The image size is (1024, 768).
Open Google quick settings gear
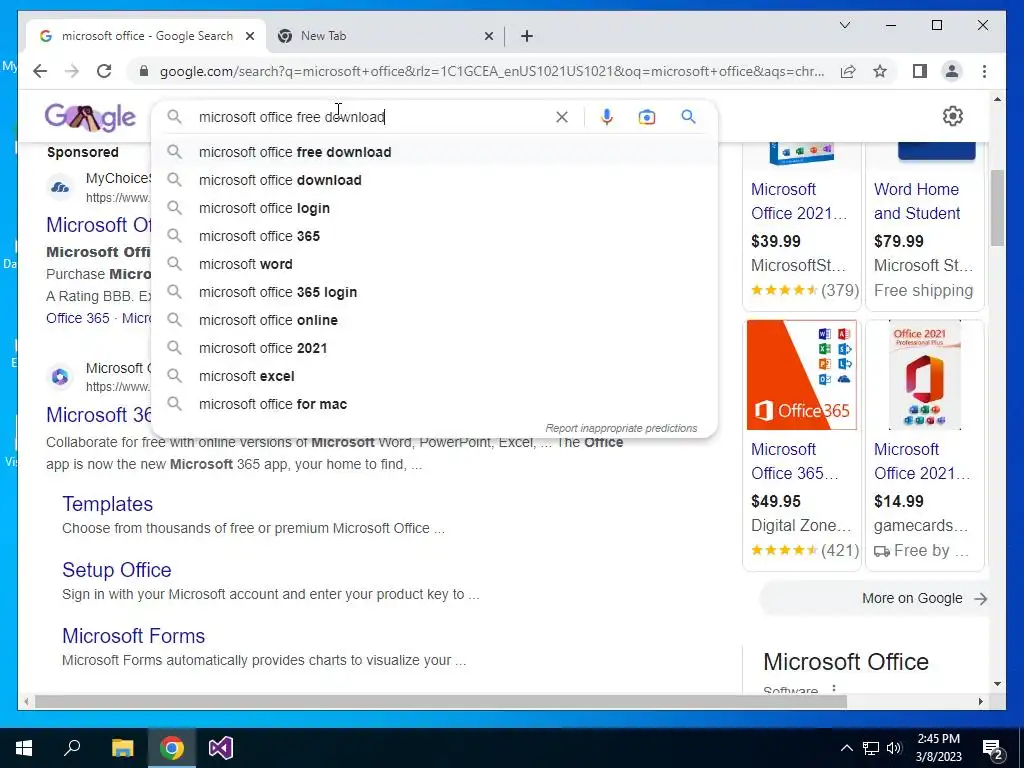pos(953,116)
